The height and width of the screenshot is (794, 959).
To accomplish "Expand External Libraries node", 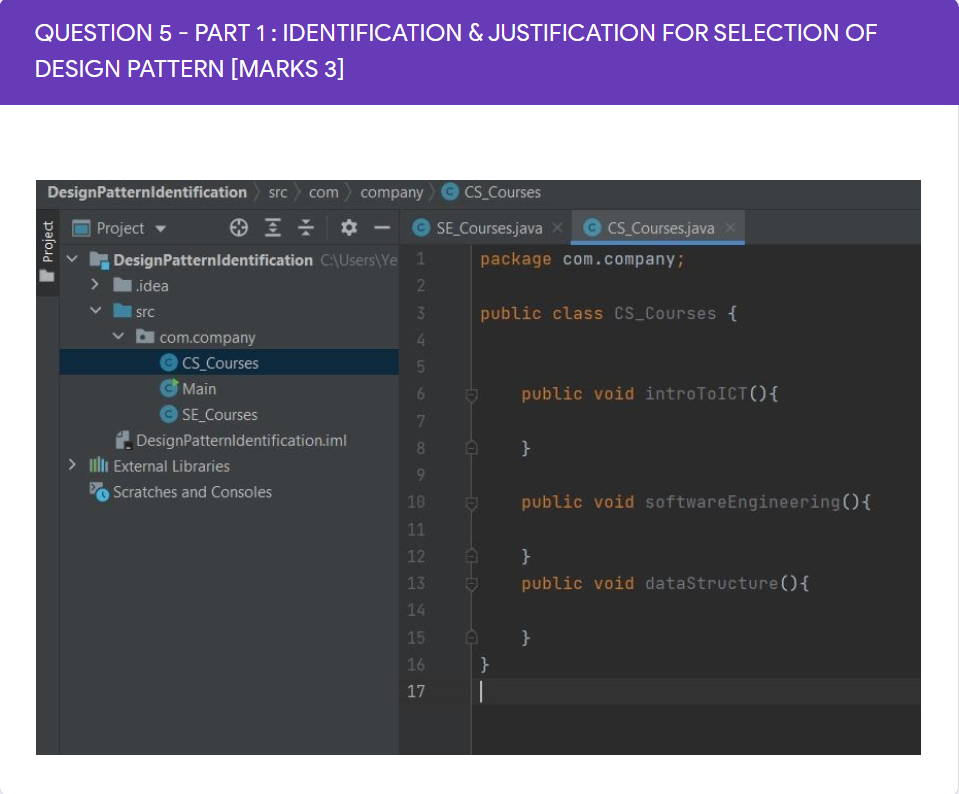I will pyautogui.click(x=72, y=465).
